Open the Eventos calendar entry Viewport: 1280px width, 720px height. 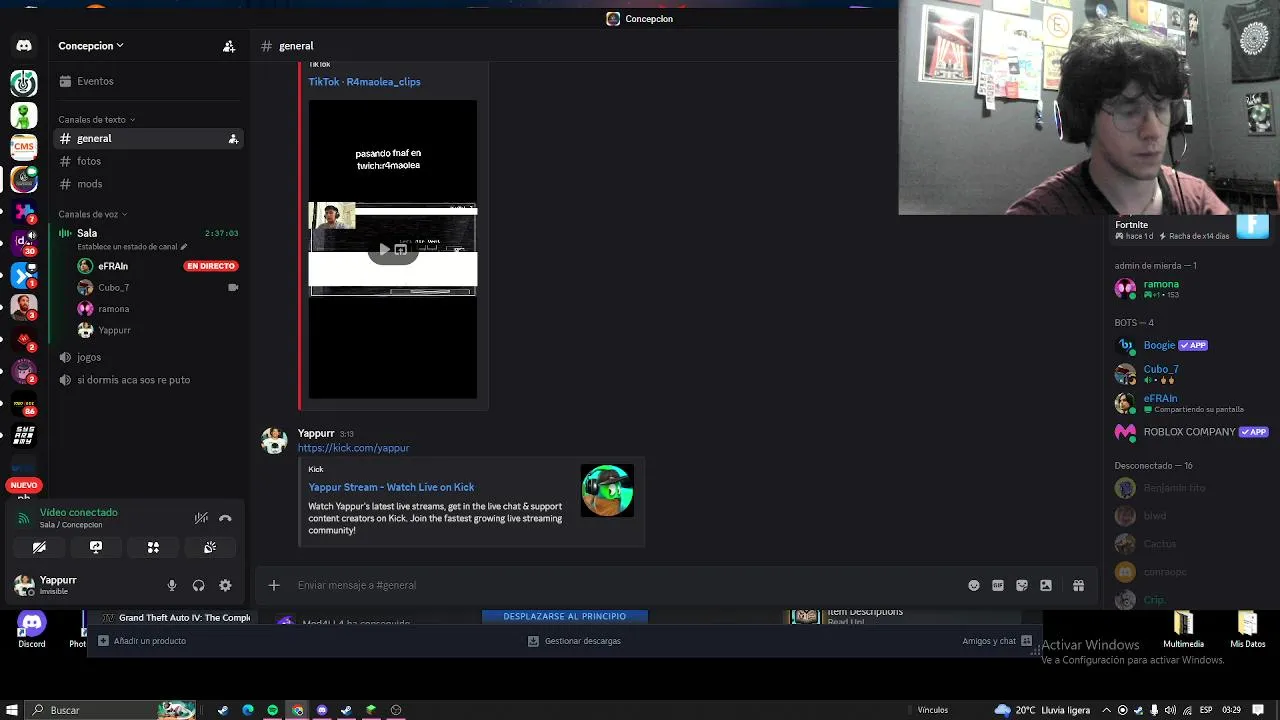(150, 81)
